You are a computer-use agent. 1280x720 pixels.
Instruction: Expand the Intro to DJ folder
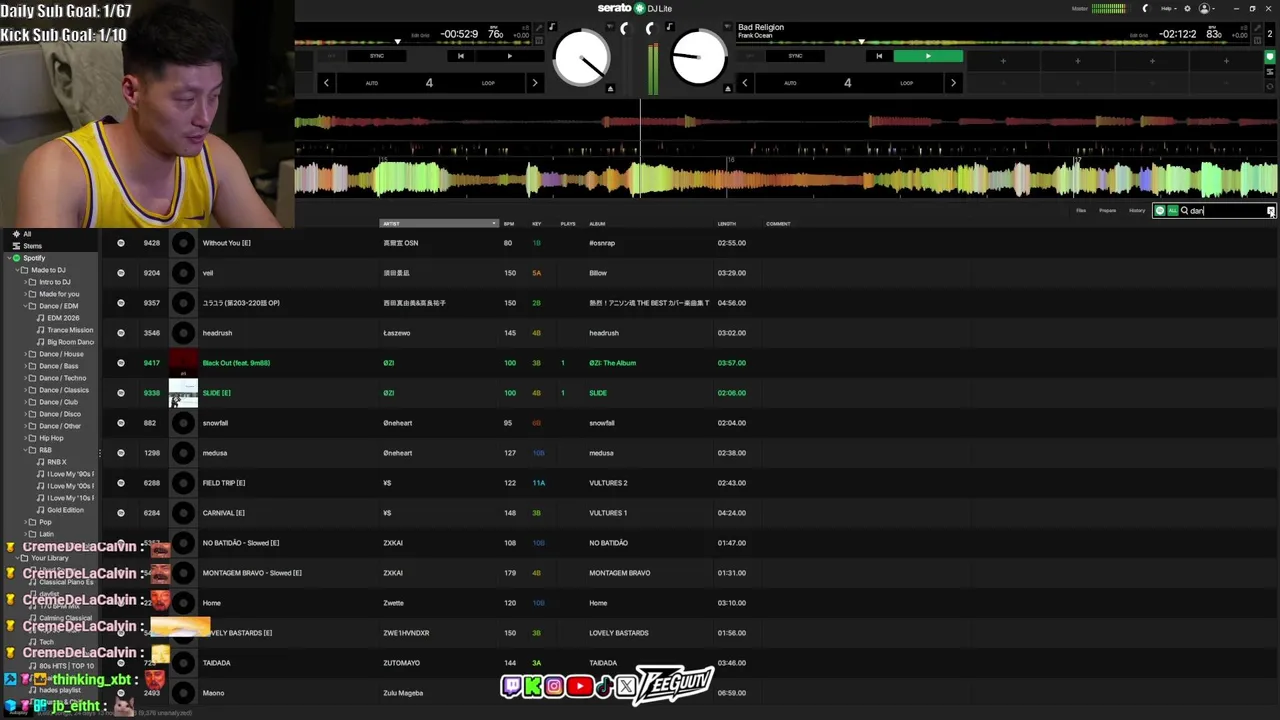click(x=26, y=282)
